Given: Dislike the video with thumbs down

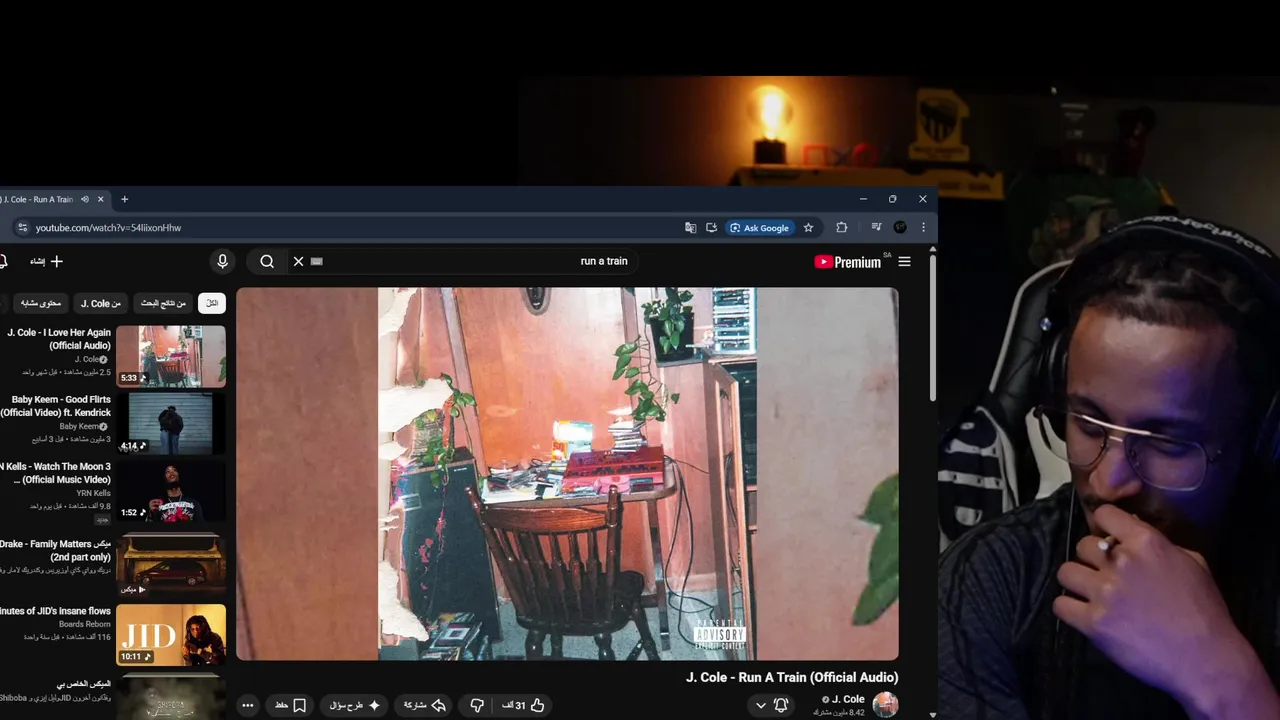Looking at the screenshot, I should pyautogui.click(x=477, y=705).
